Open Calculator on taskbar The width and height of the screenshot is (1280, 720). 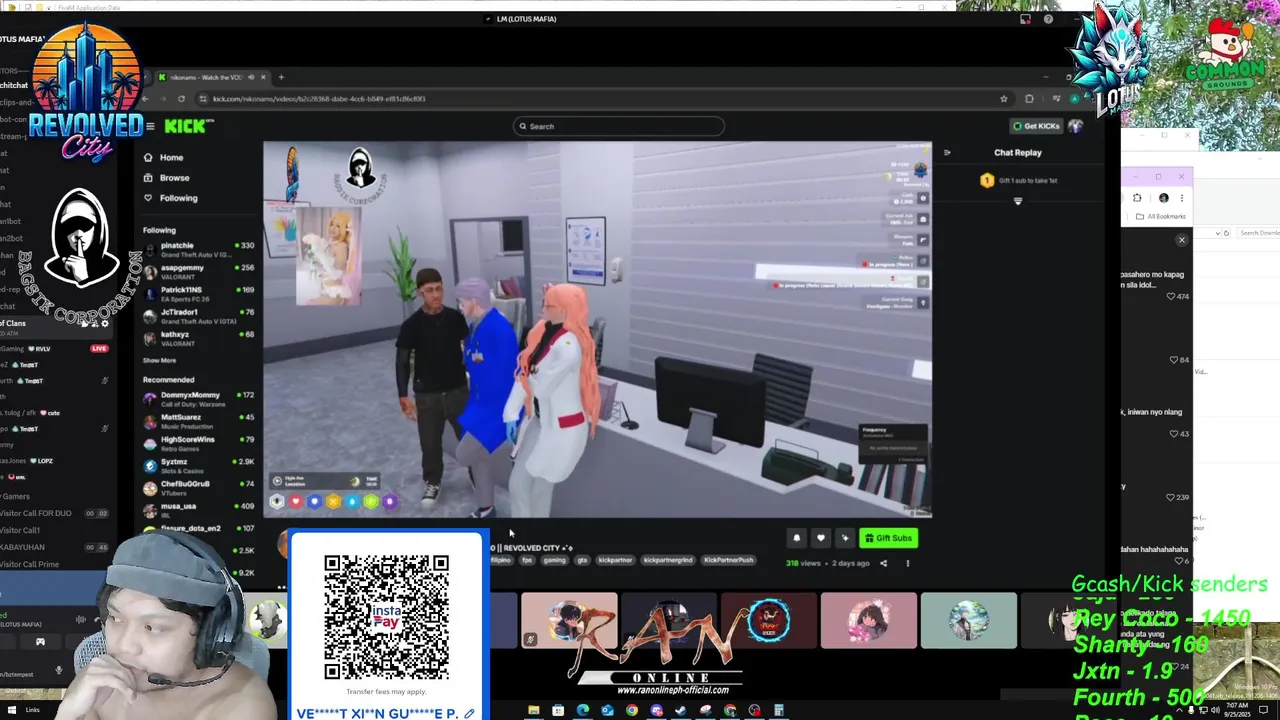[x=778, y=711]
